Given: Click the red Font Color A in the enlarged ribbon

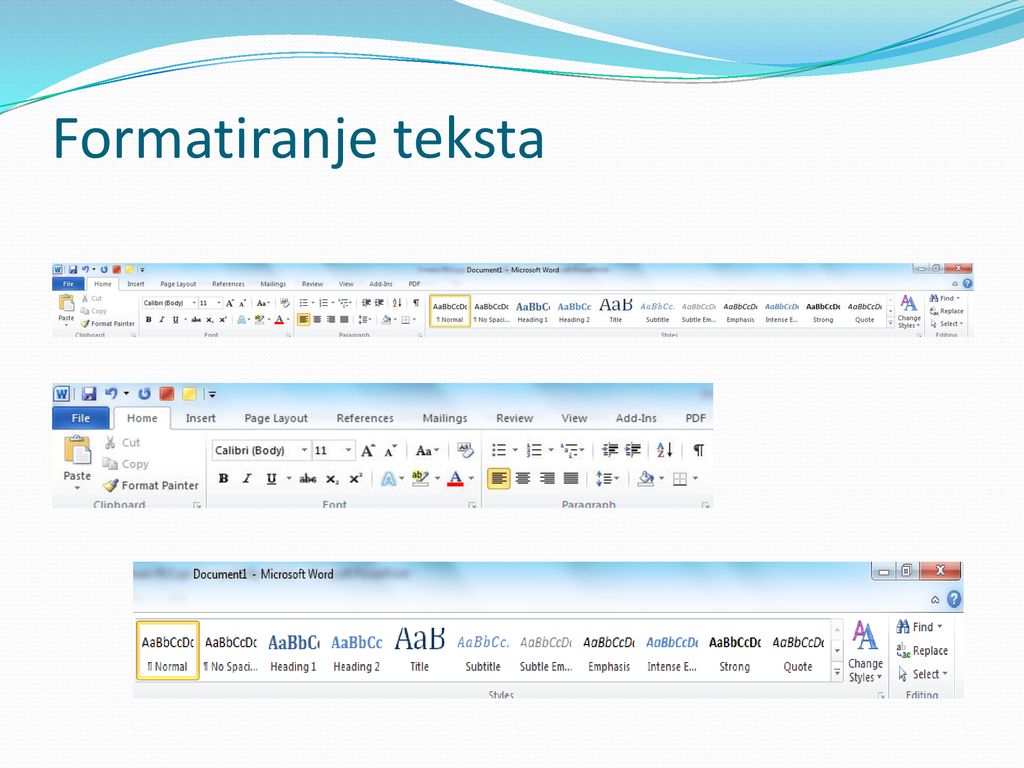Looking at the screenshot, I should (x=455, y=479).
